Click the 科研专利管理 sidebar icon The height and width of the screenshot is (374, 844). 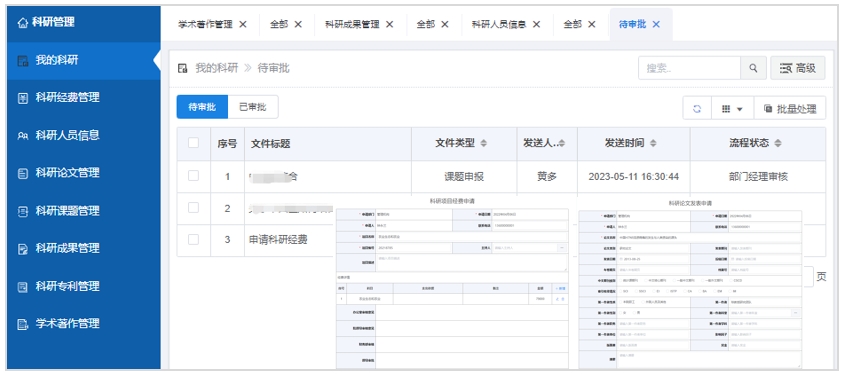(x=23, y=286)
